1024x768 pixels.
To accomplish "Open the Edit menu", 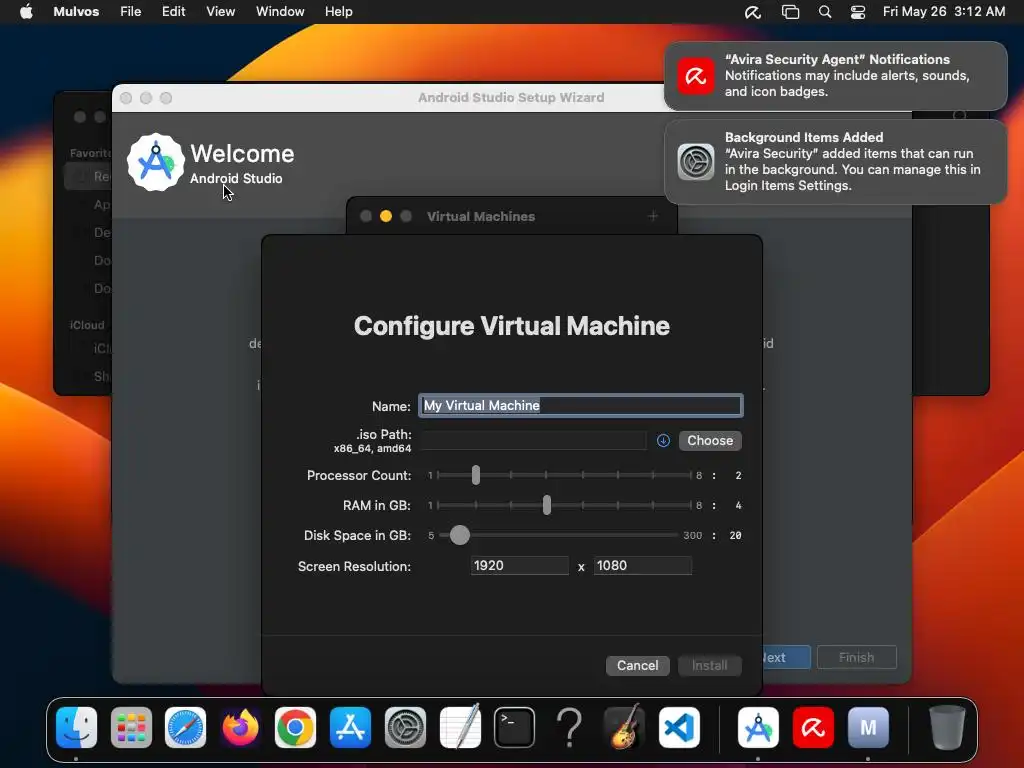I will [173, 12].
